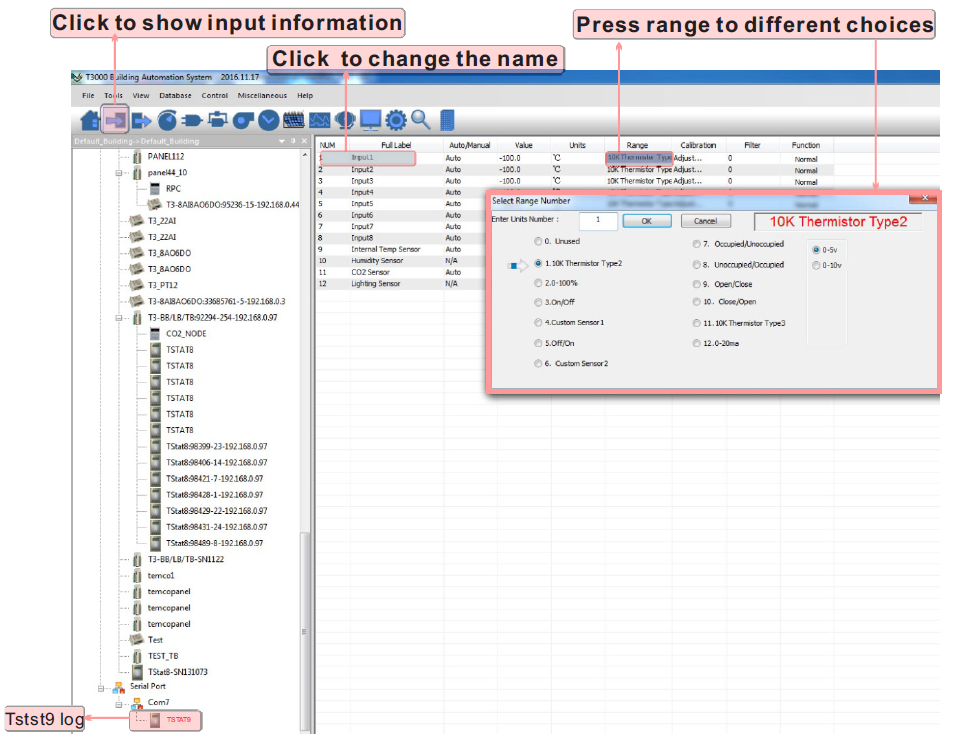Open the Tools menu
Image resolution: width=958 pixels, height=748 pixels.
pyautogui.click(x=114, y=96)
